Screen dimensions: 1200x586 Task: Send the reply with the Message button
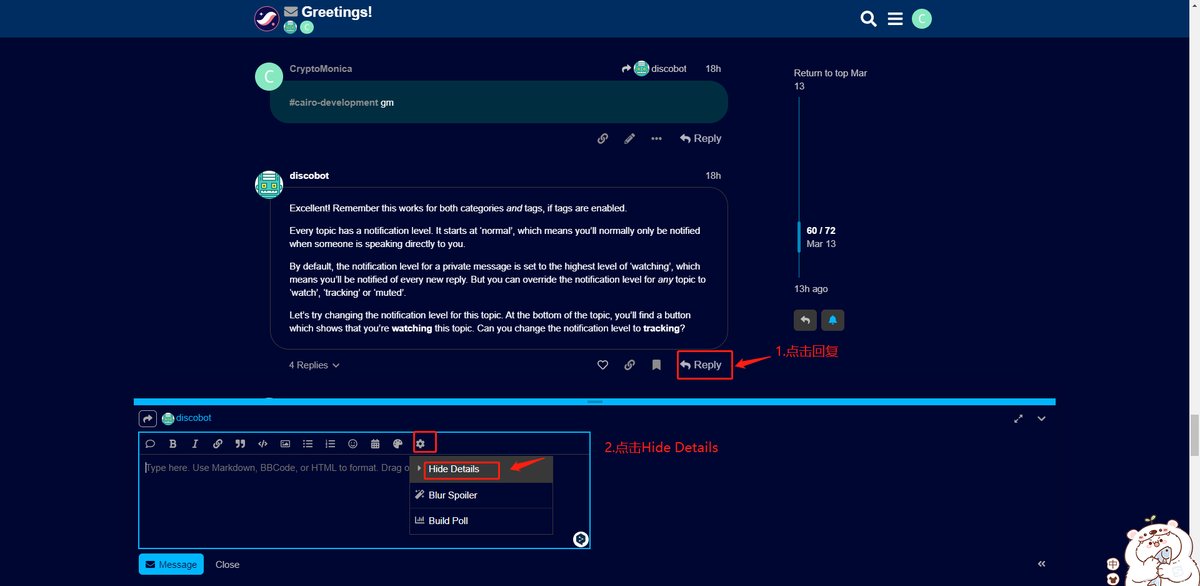coord(171,564)
